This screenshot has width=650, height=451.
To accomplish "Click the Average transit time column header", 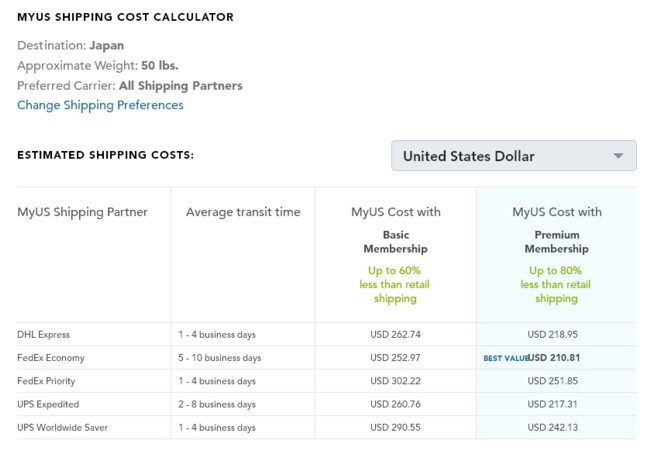I will [x=243, y=212].
